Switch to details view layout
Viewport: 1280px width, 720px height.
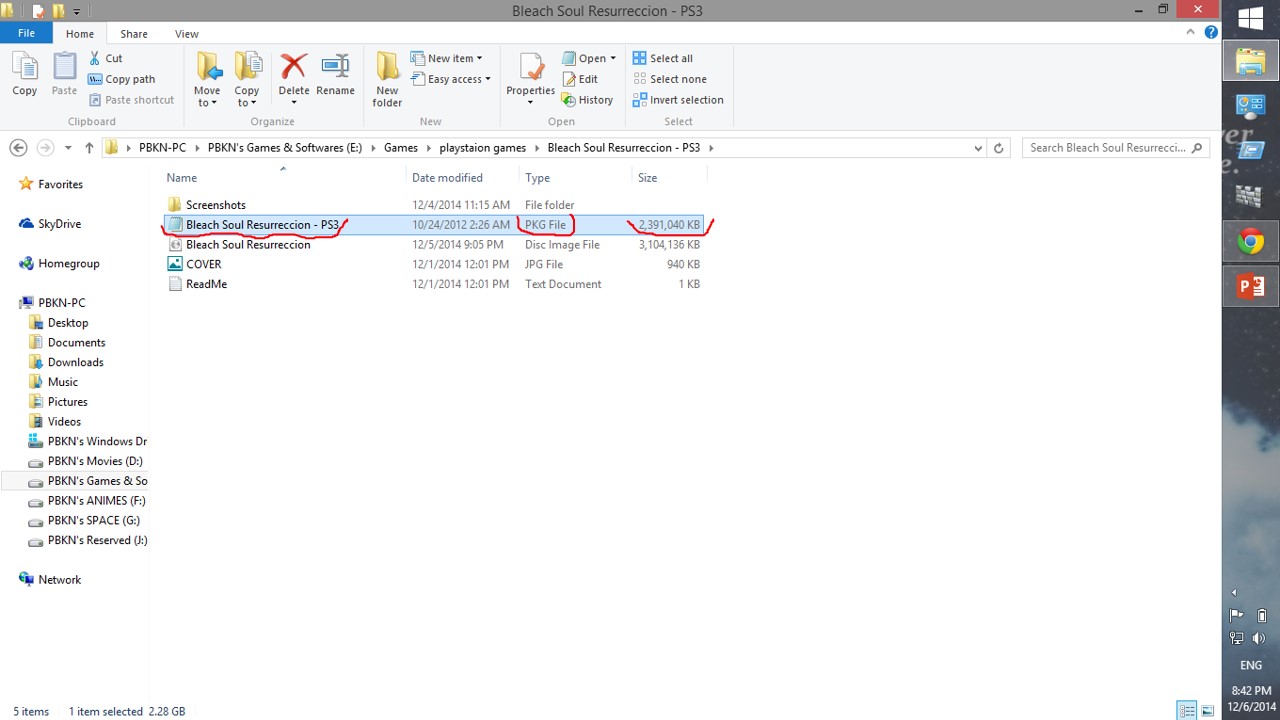pos(1187,711)
